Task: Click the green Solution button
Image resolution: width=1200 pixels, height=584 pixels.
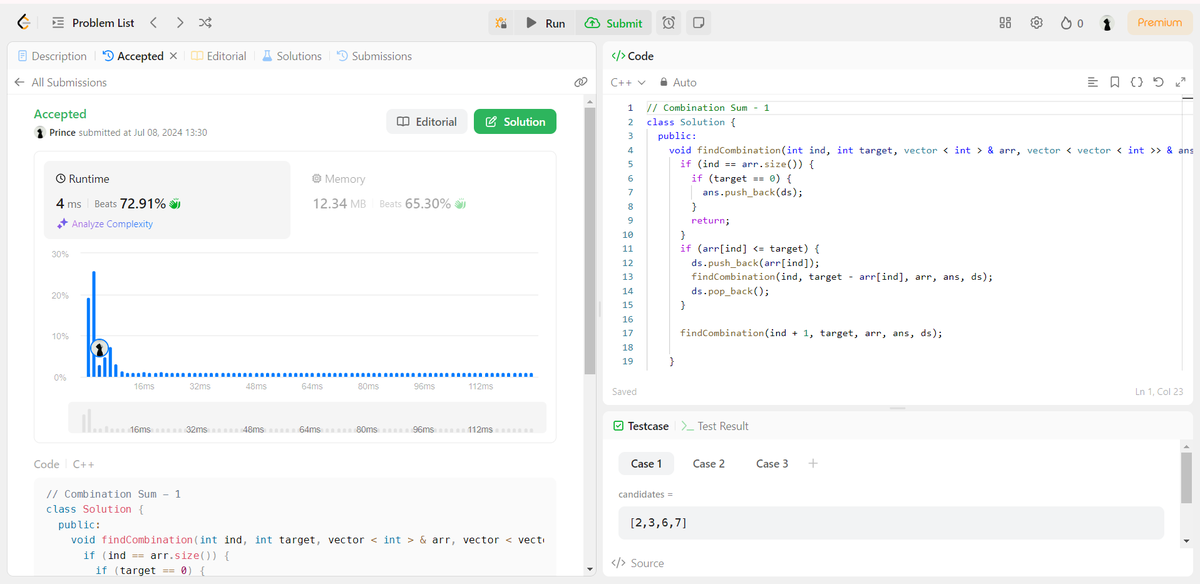Action: pos(515,122)
